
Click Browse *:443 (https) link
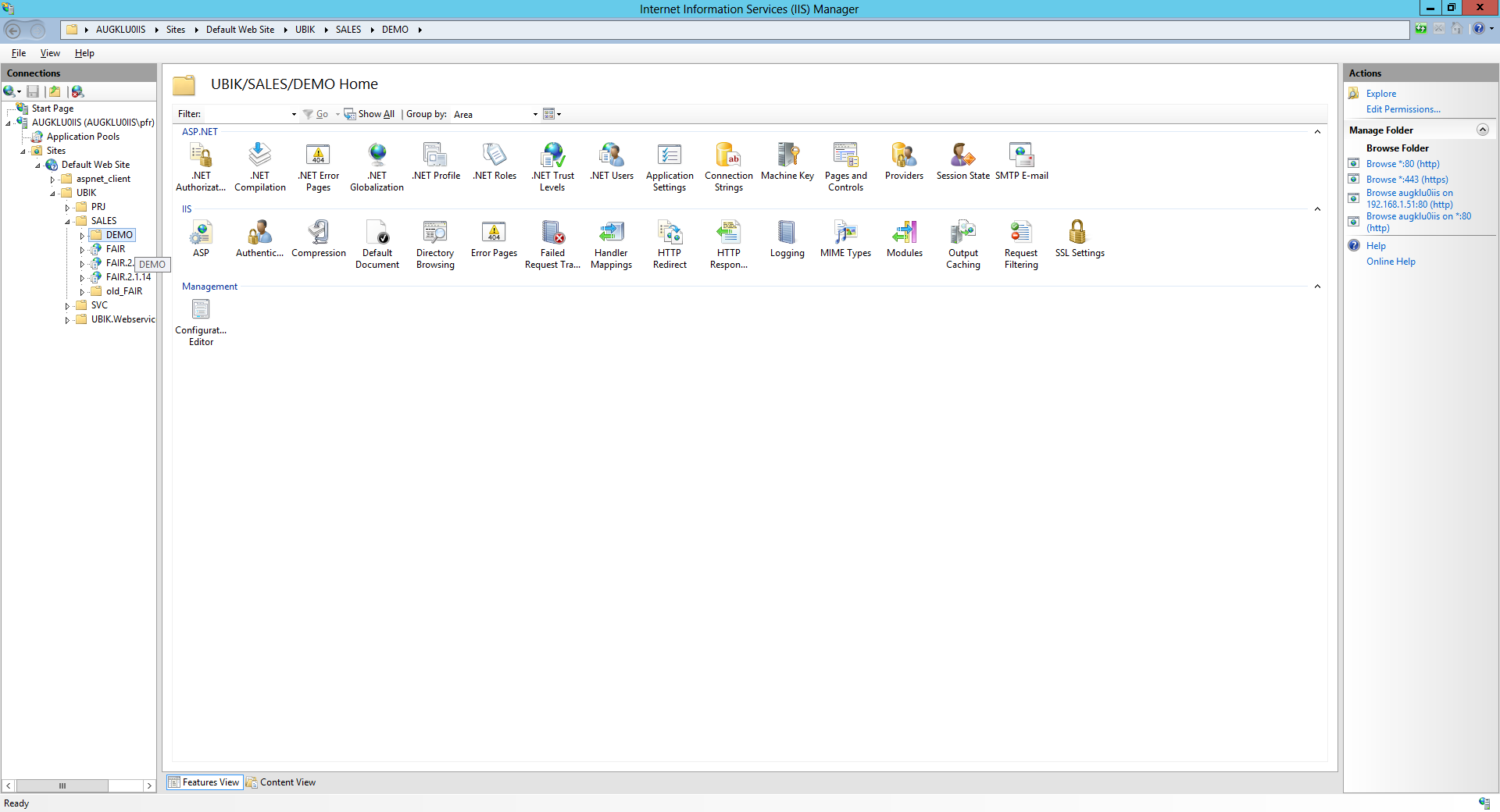coord(1406,180)
